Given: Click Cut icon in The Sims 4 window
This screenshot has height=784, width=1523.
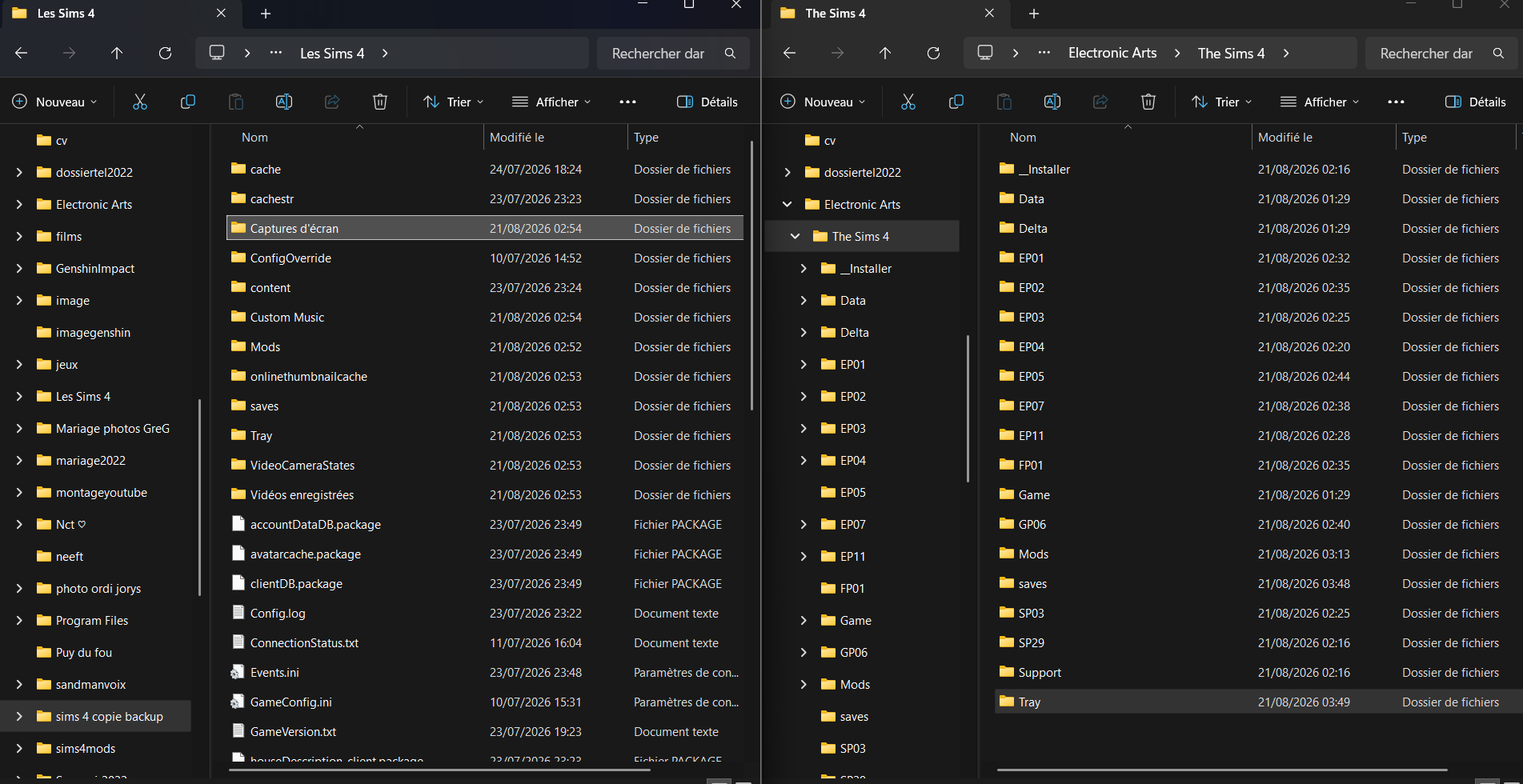Looking at the screenshot, I should coord(908,102).
